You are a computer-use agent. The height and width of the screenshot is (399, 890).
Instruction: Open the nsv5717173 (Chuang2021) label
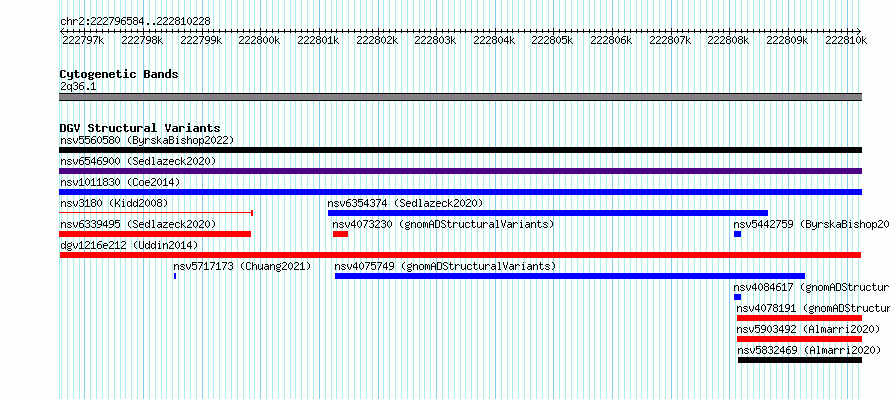242,266
